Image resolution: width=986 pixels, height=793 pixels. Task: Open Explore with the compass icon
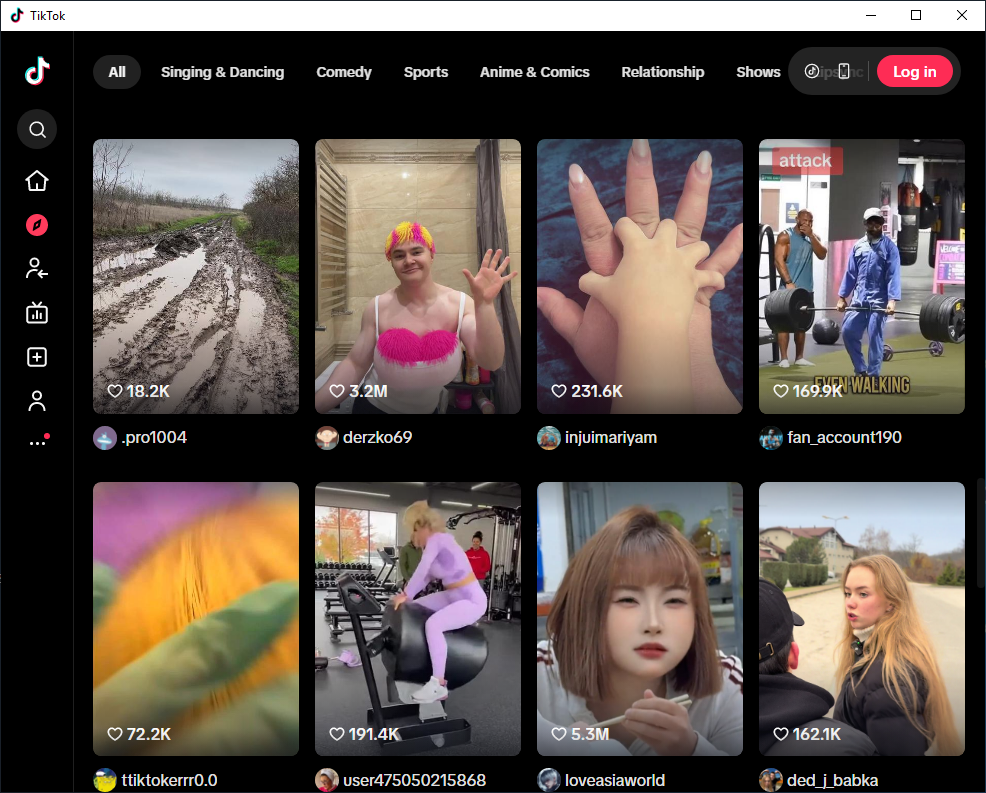coord(37,225)
